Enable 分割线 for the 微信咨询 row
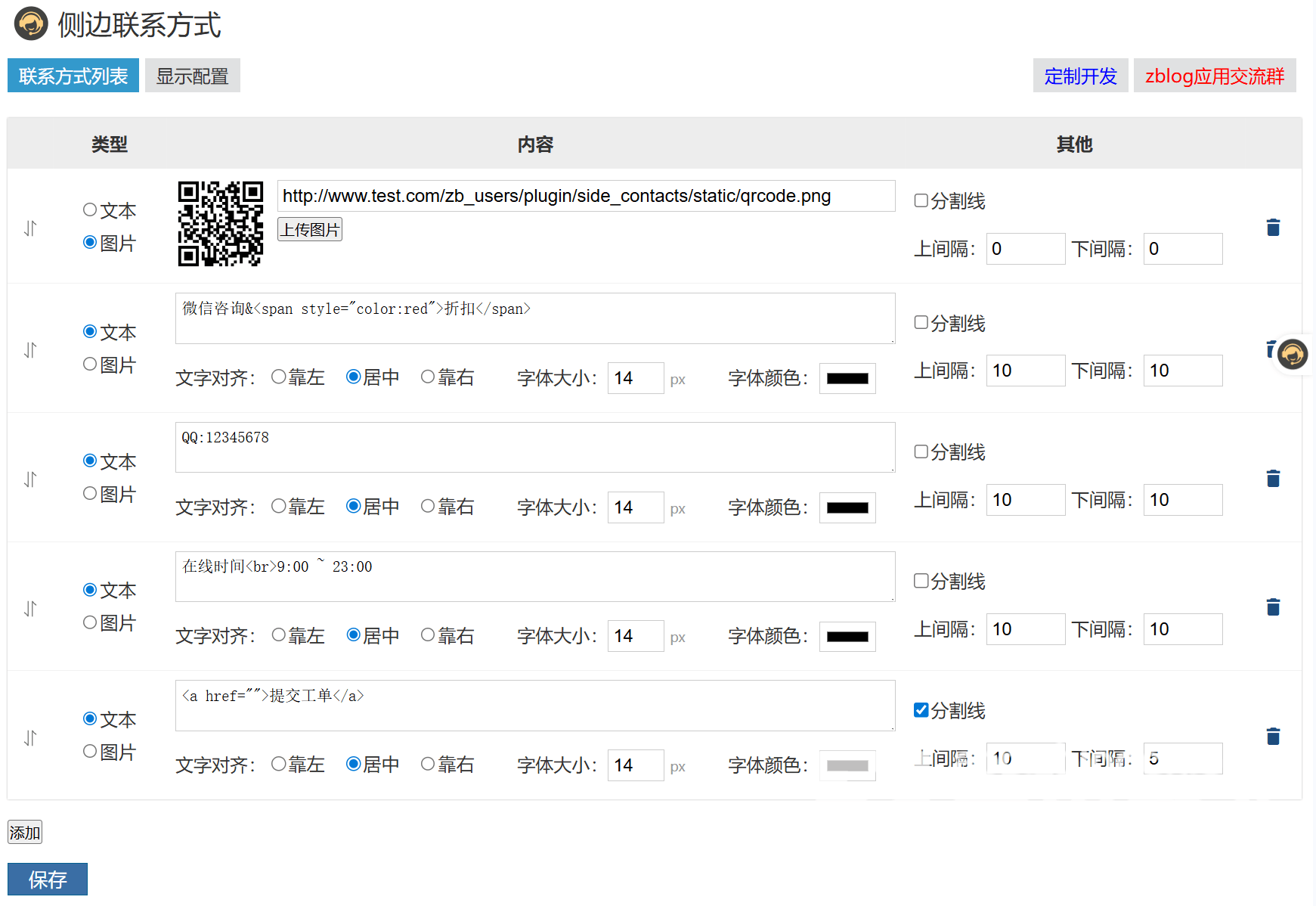 coord(921,322)
